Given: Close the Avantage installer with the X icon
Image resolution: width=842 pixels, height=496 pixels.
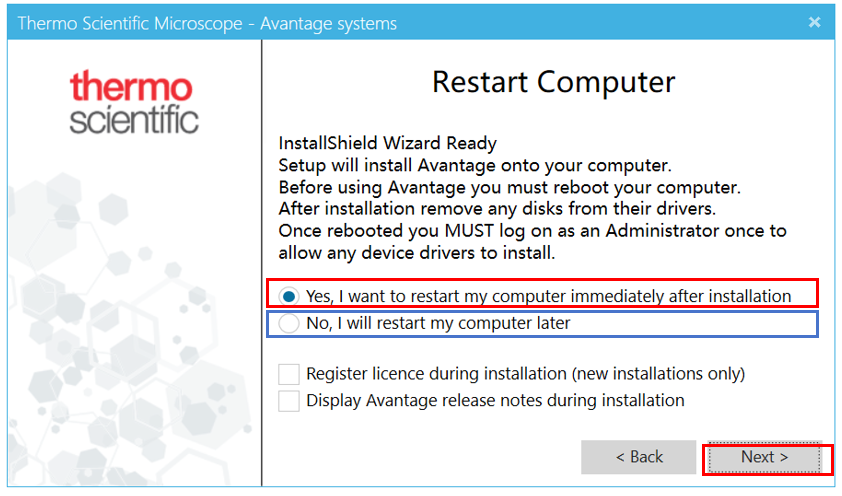Looking at the screenshot, I should 815,22.
